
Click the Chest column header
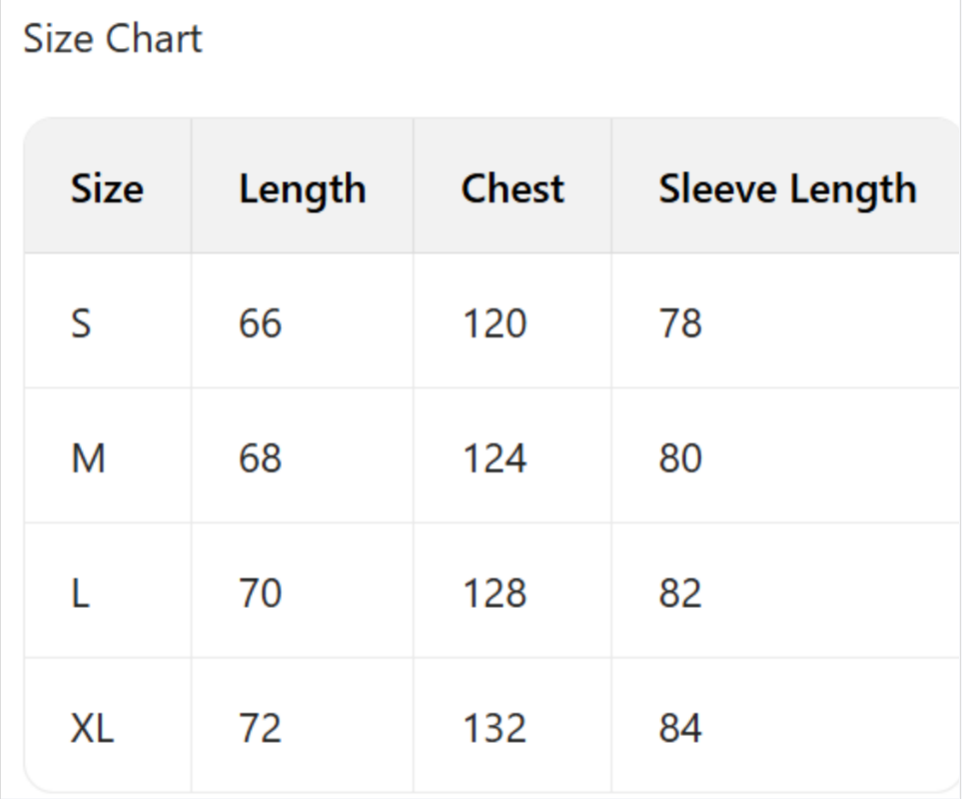[x=512, y=189]
